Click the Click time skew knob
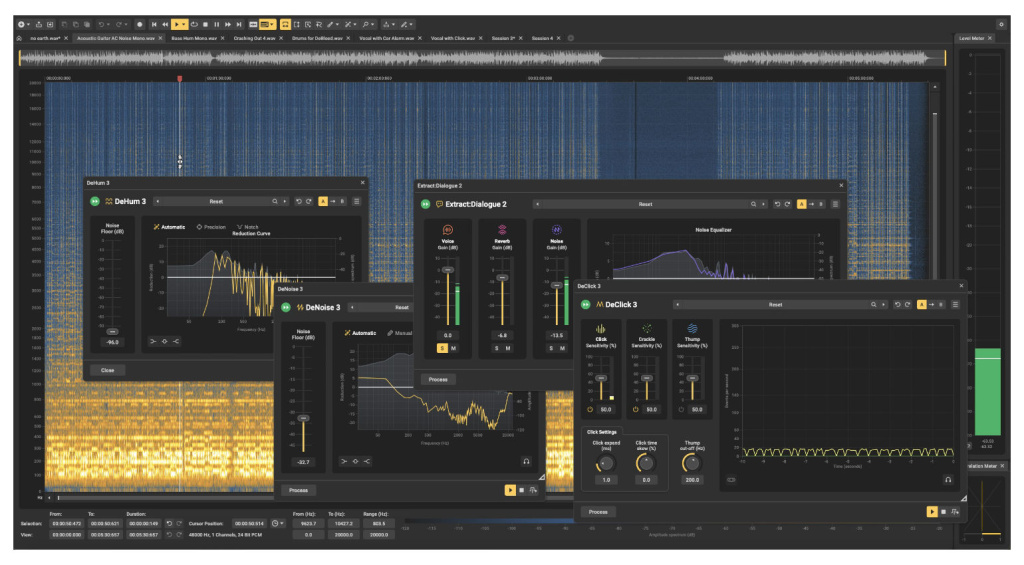The image size is (1024, 565). coord(645,463)
